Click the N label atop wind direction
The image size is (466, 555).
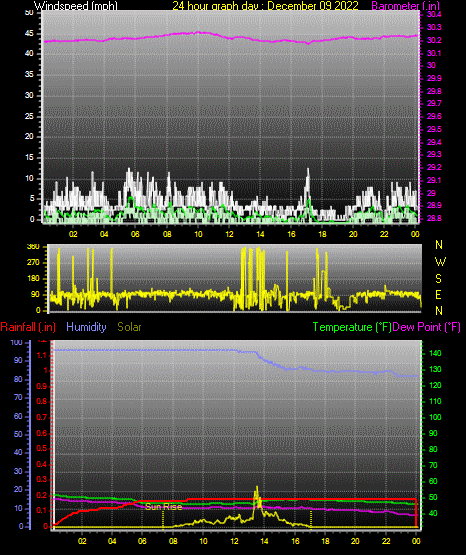pos(439,245)
